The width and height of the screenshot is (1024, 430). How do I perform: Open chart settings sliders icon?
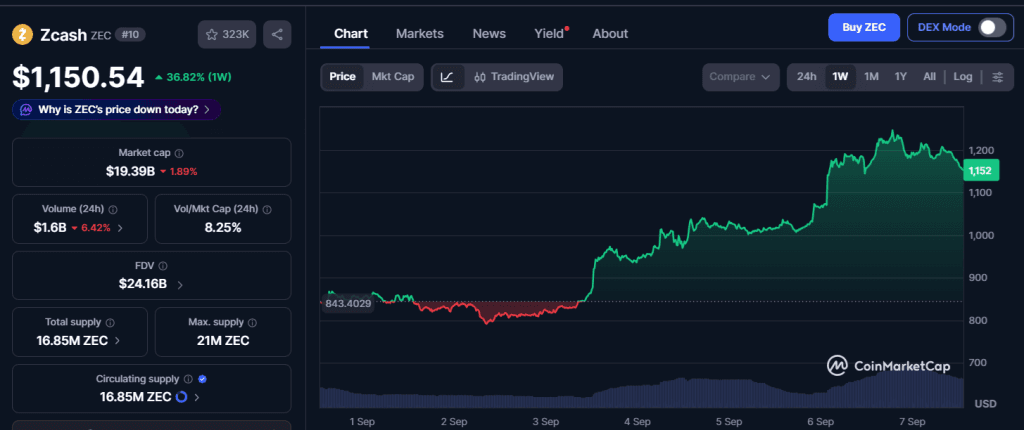point(997,77)
